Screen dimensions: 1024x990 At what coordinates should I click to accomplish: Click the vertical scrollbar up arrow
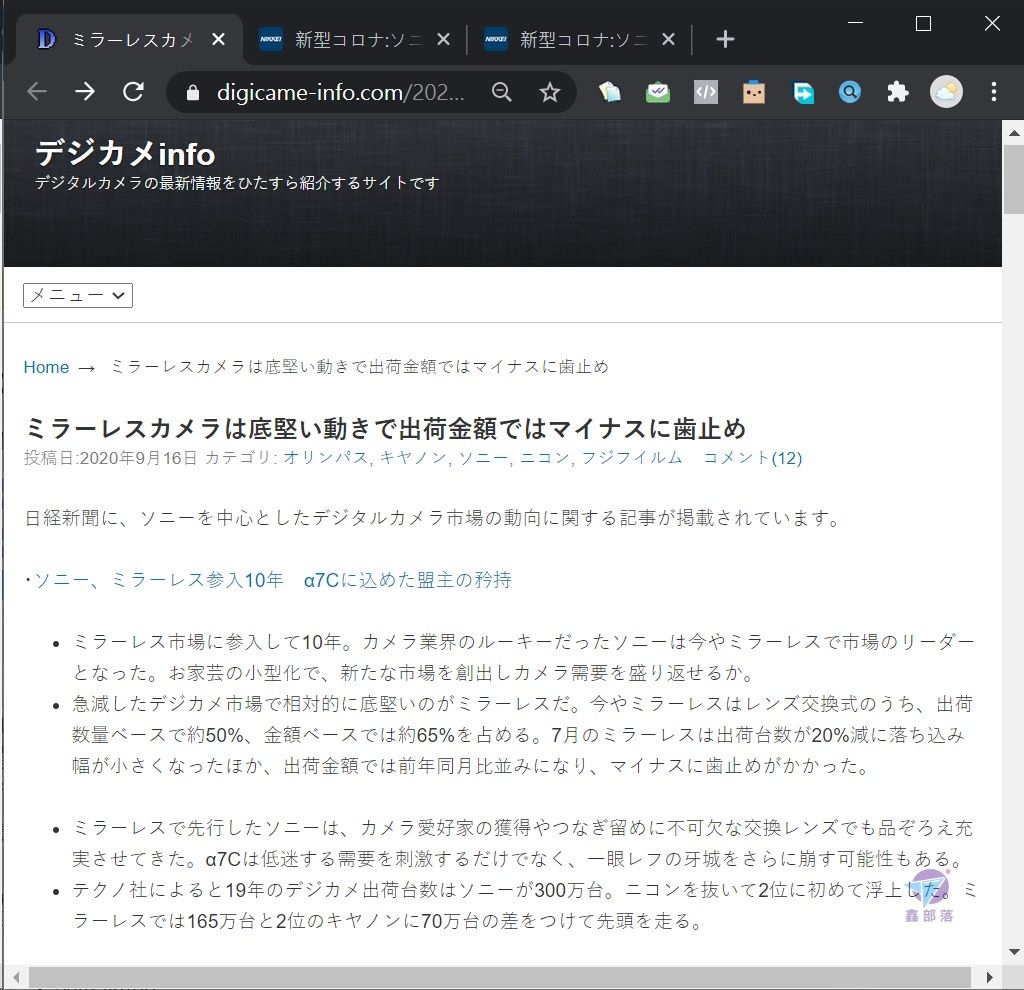1013,133
